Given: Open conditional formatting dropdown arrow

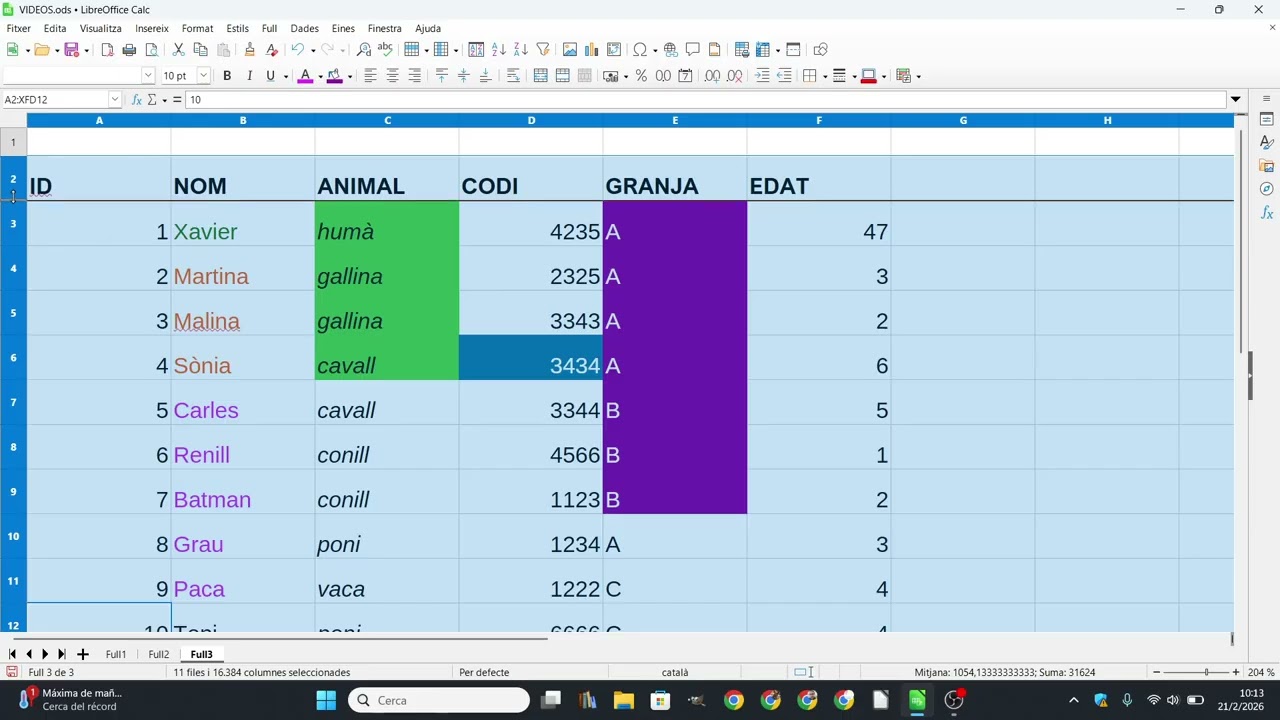Looking at the screenshot, I should 918,76.
